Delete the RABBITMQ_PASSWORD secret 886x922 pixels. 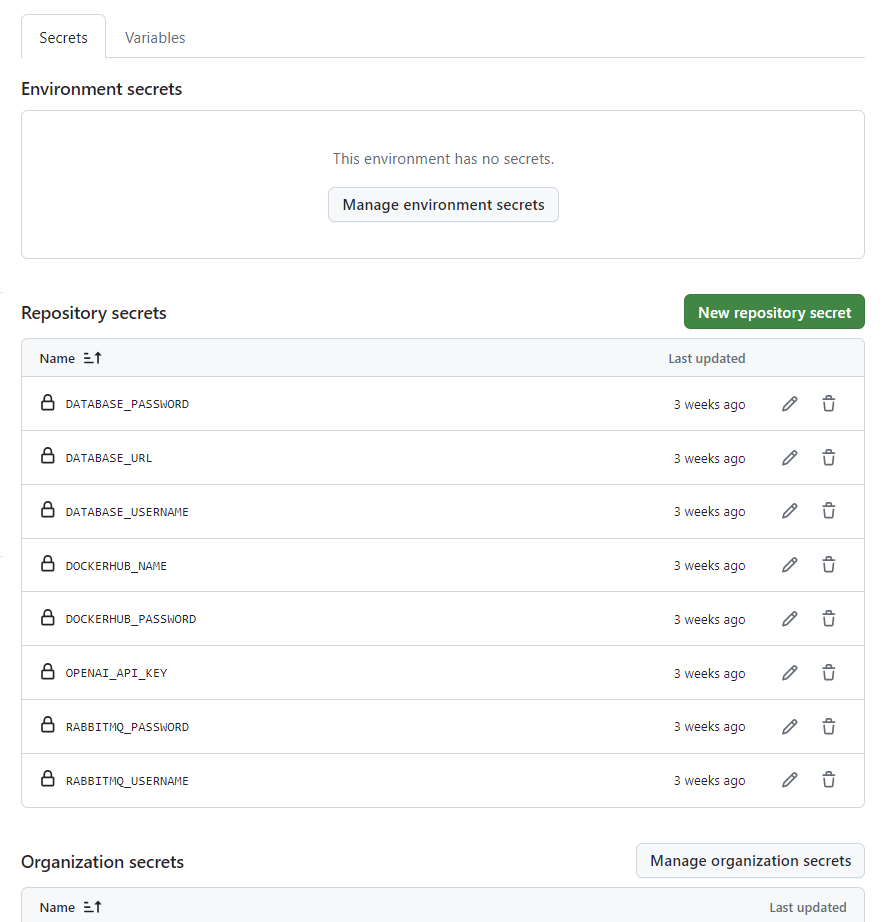tap(829, 727)
